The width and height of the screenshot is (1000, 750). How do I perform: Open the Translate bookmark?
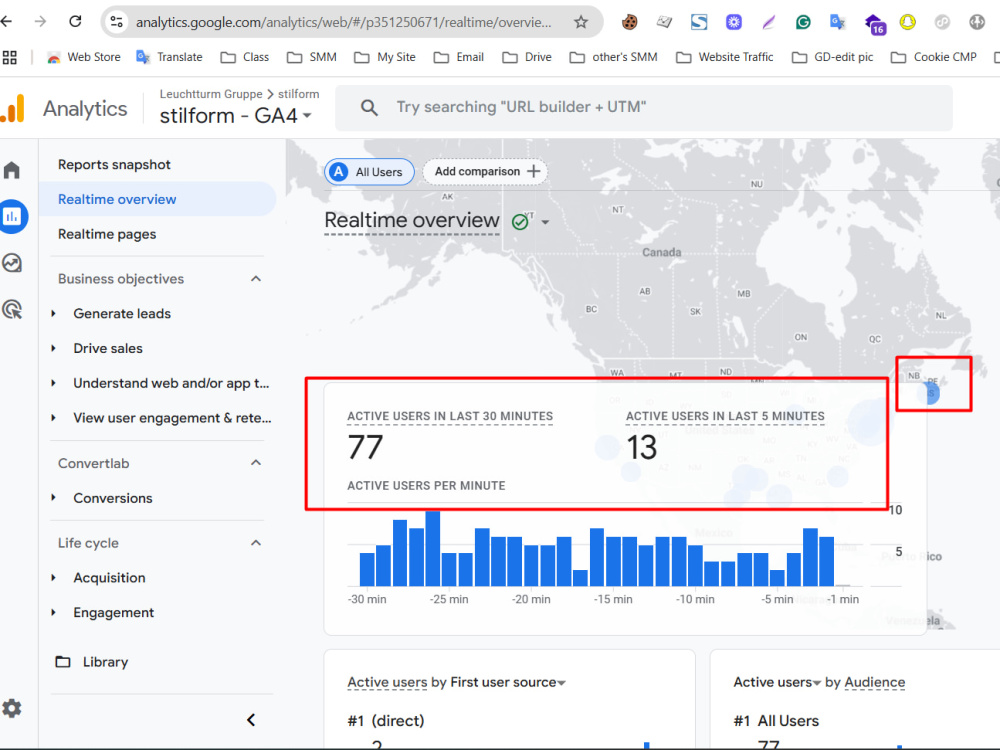coord(170,57)
